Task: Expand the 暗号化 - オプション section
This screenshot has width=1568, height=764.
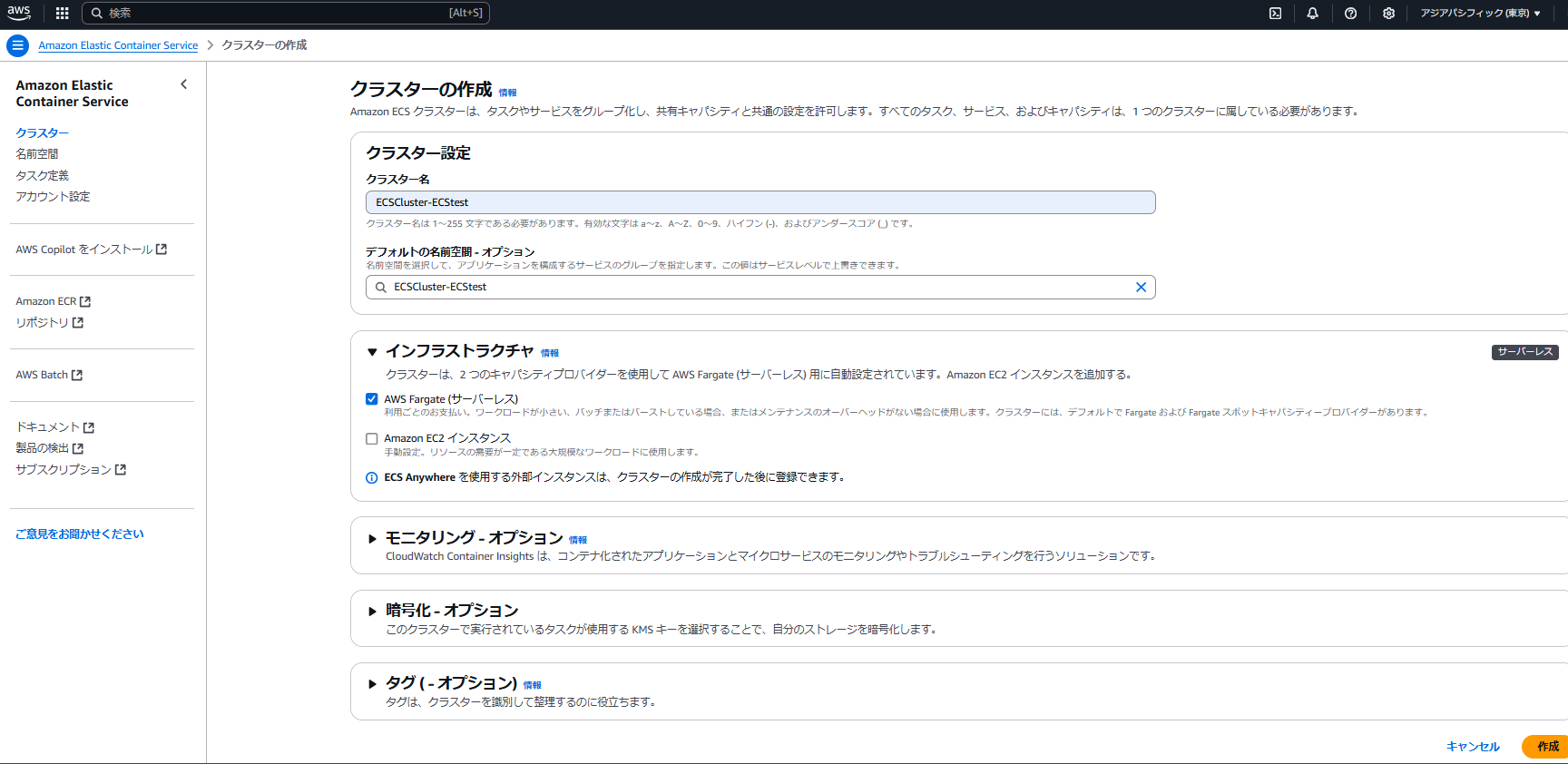Action: 372,611
